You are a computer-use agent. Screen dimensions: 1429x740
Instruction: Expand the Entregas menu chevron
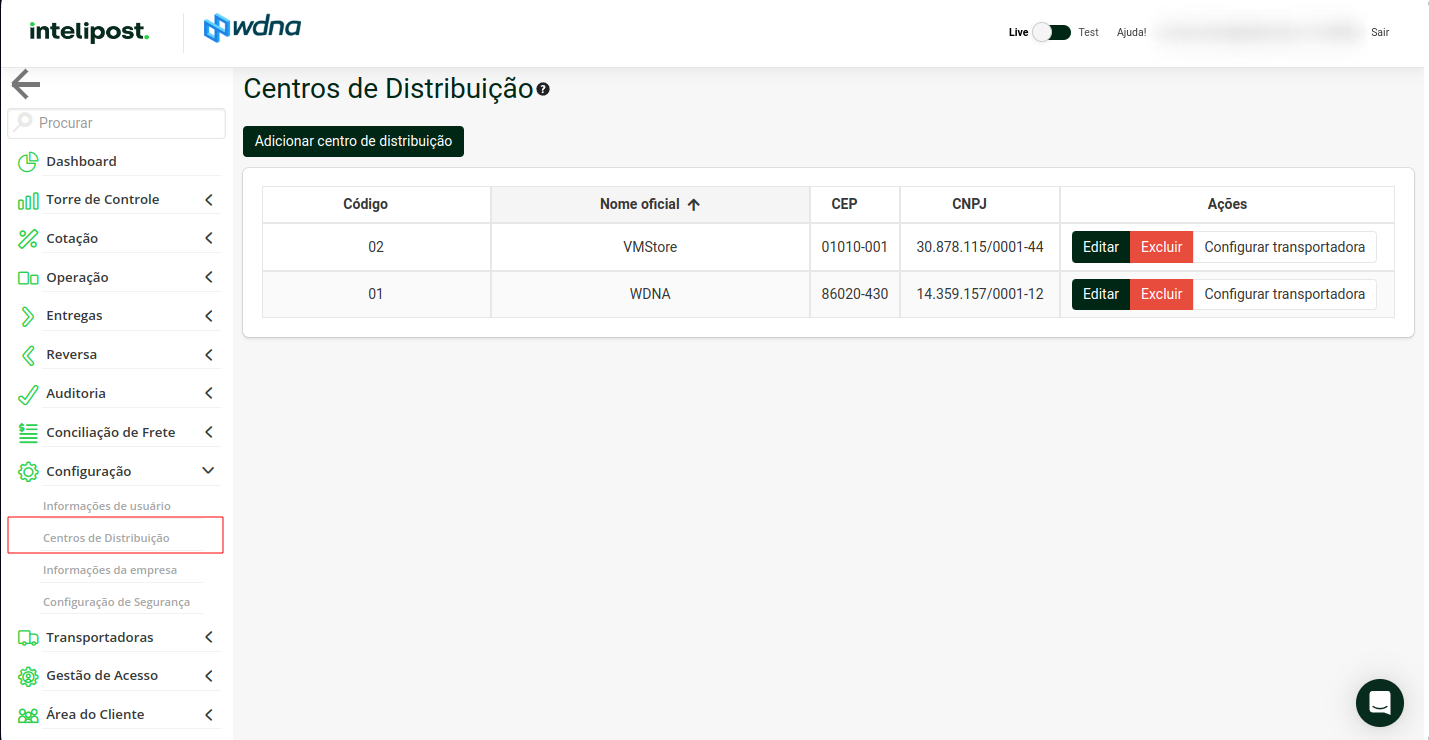click(209, 316)
